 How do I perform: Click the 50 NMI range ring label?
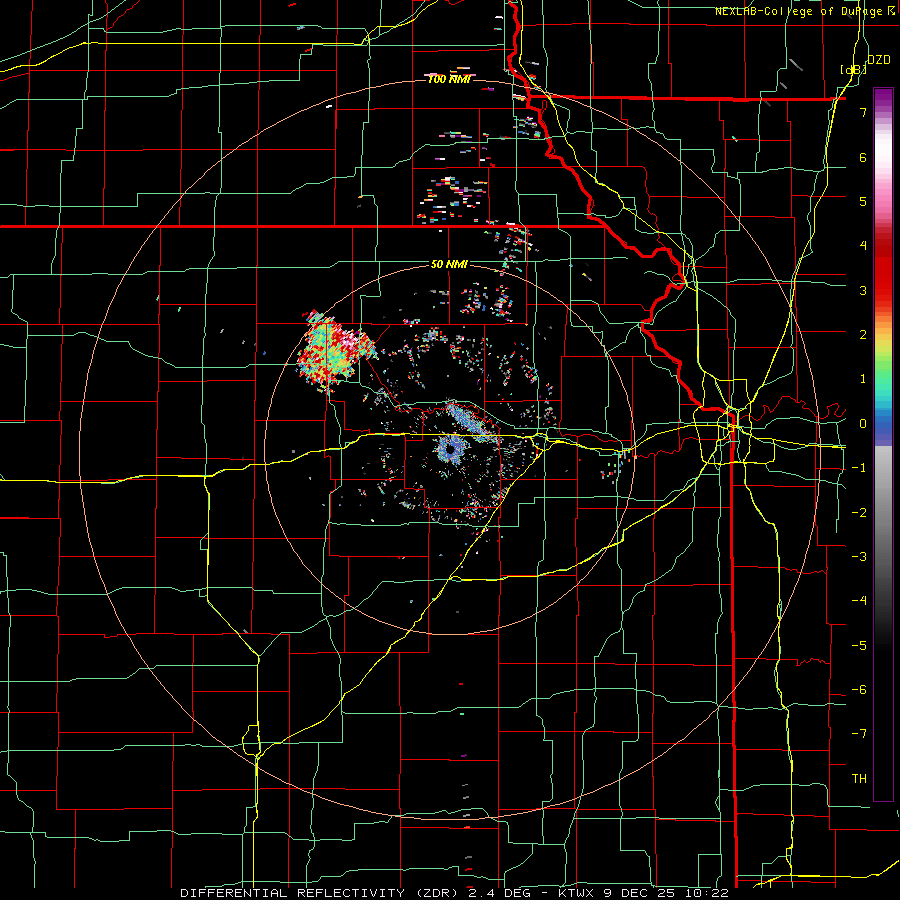tap(449, 264)
